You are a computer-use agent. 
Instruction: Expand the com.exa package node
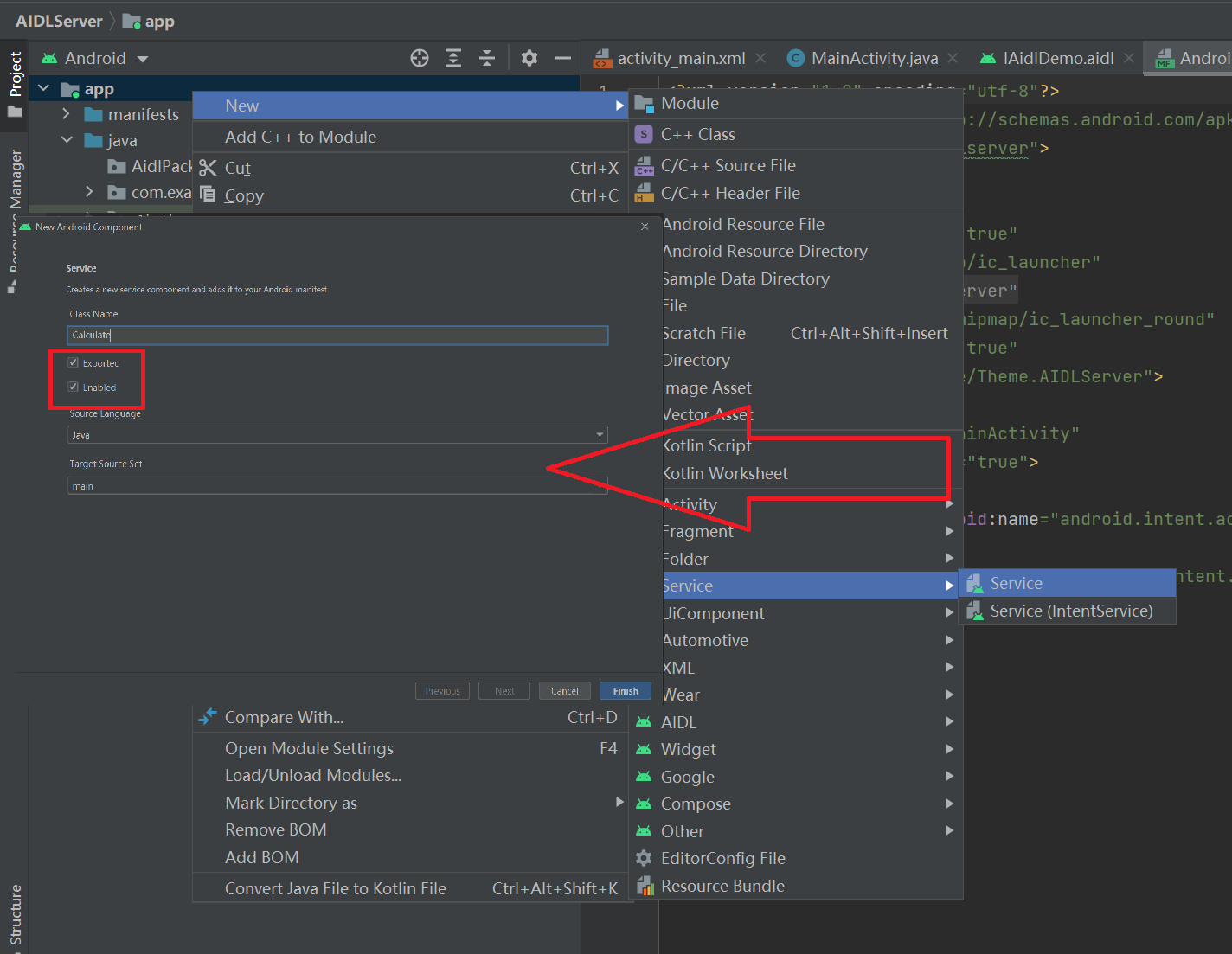tap(89, 191)
